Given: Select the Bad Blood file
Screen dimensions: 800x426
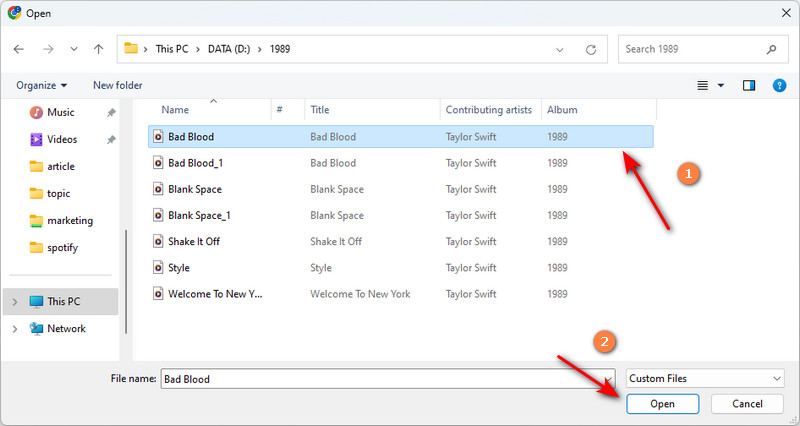Looking at the screenshot, I should pyautogui.click(x=401, y=137).
